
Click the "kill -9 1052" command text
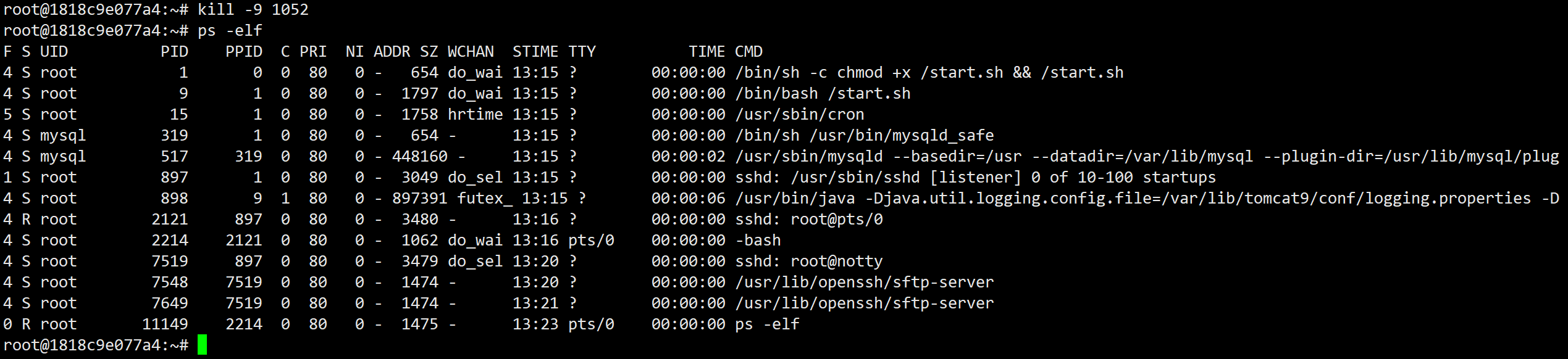(x=253, y=9)
